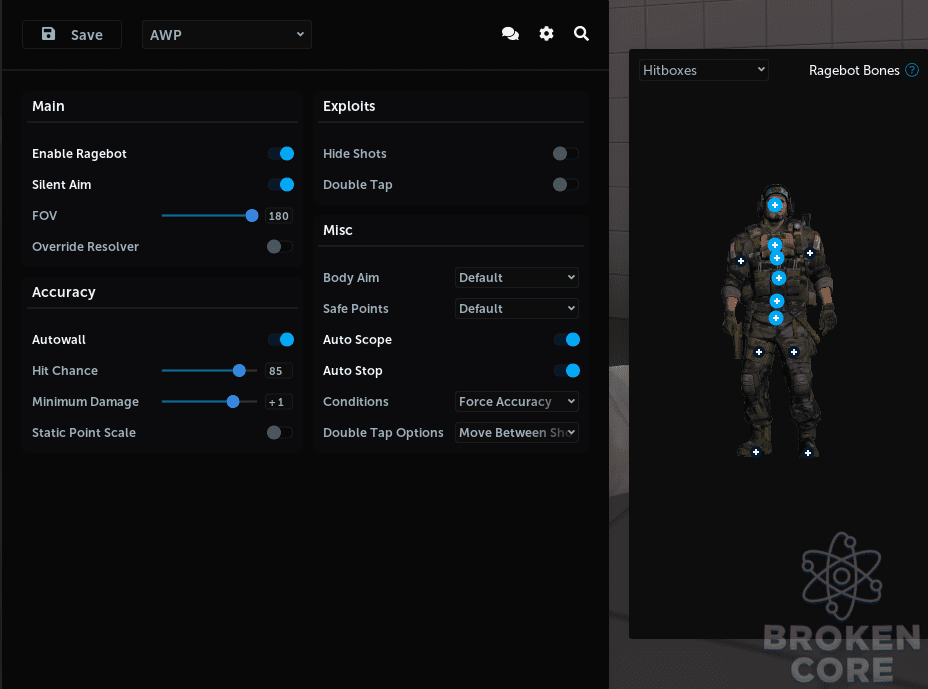Viewport: 928px width, 689px height.
Task: Click the magnifying glass search icon
Action: (x=581, y=34)
